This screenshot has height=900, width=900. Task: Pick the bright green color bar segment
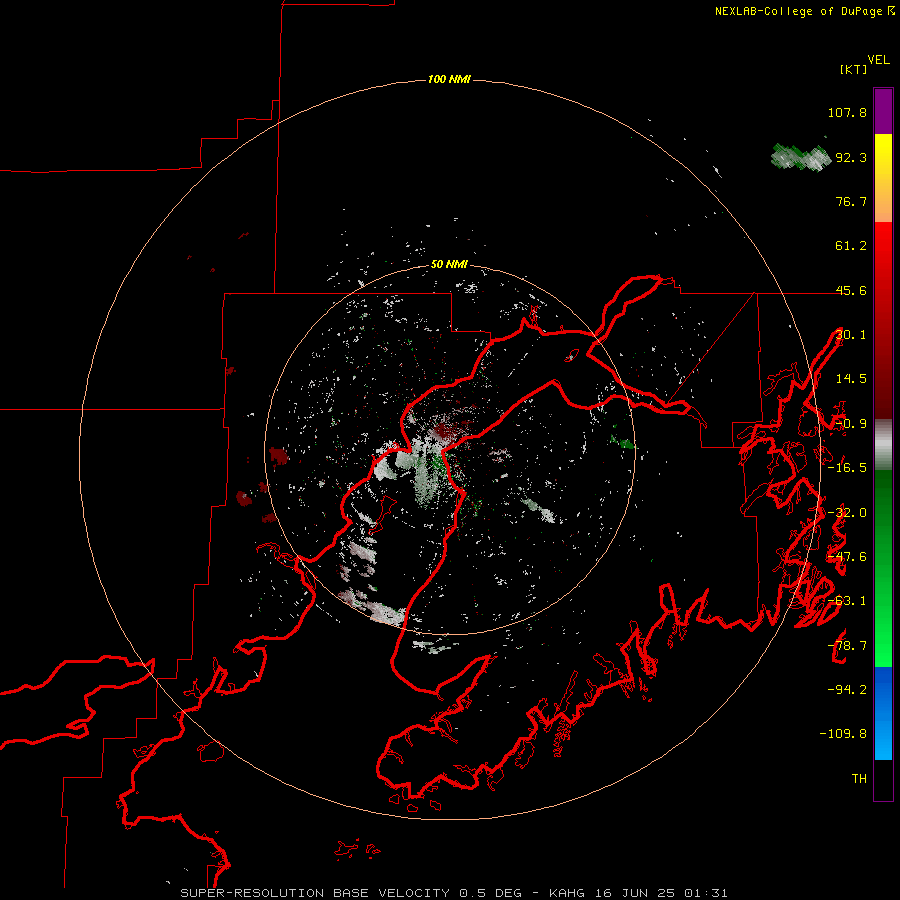click(883, 643)
